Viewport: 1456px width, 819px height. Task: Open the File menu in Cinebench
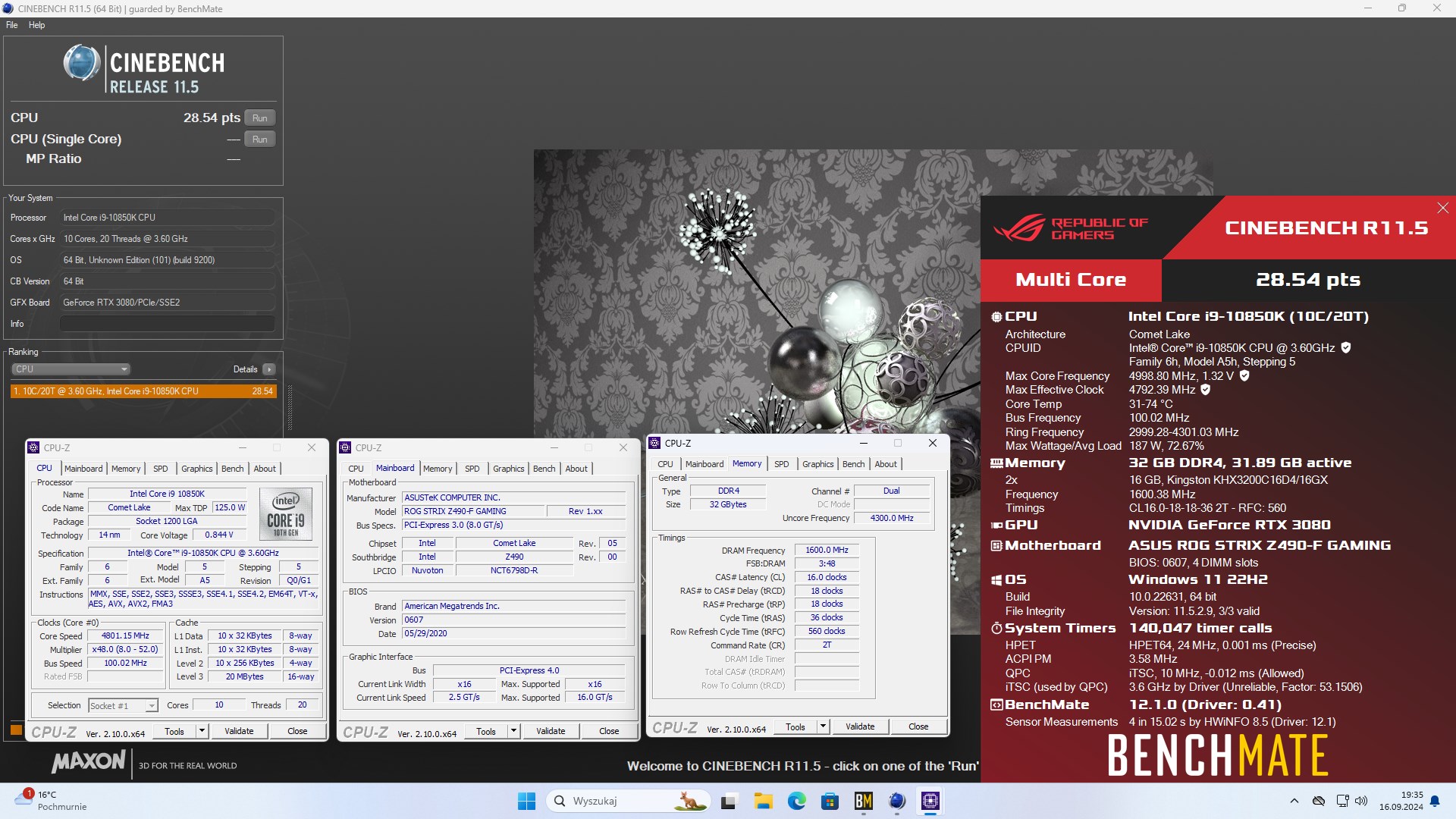pyautogui.click(x=12, y=25)
